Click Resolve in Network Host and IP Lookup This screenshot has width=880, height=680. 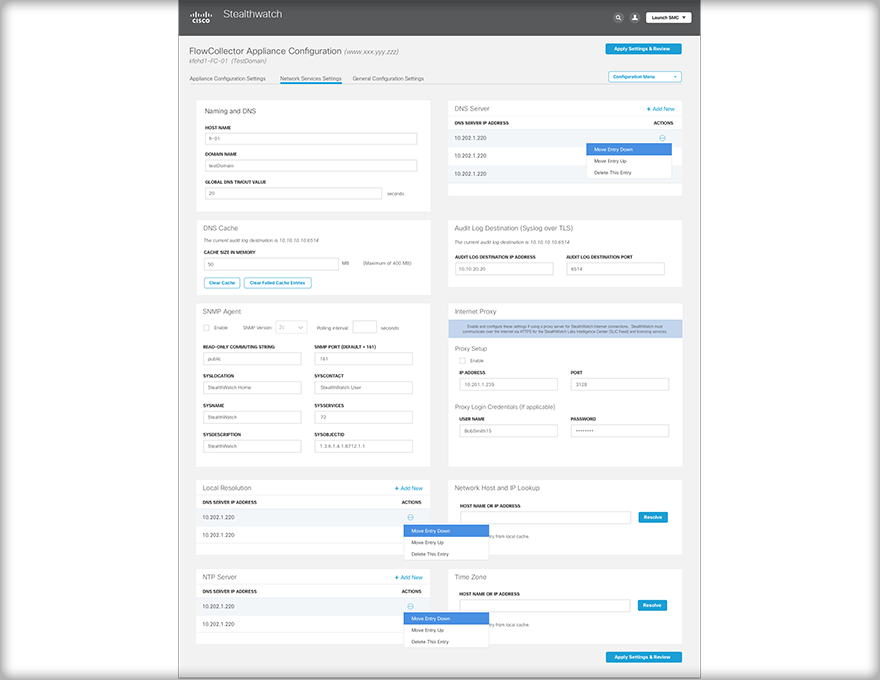pos(653,517)
